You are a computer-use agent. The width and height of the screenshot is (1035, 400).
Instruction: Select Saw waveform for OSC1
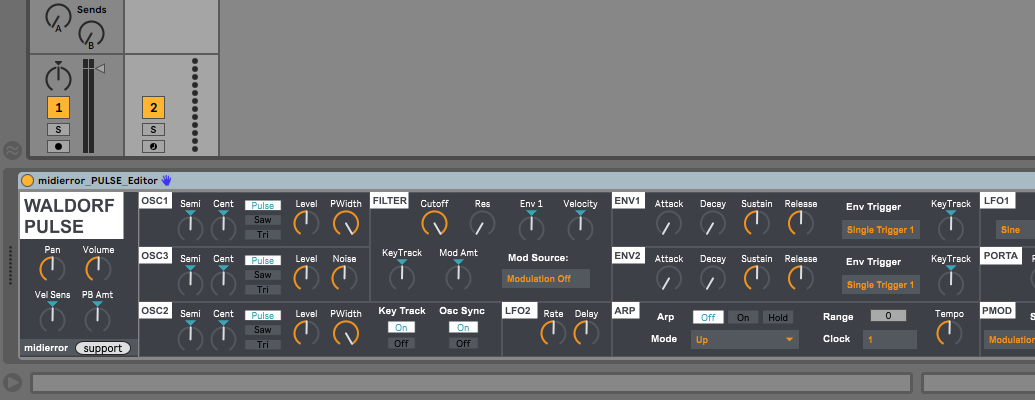(263, 219)
